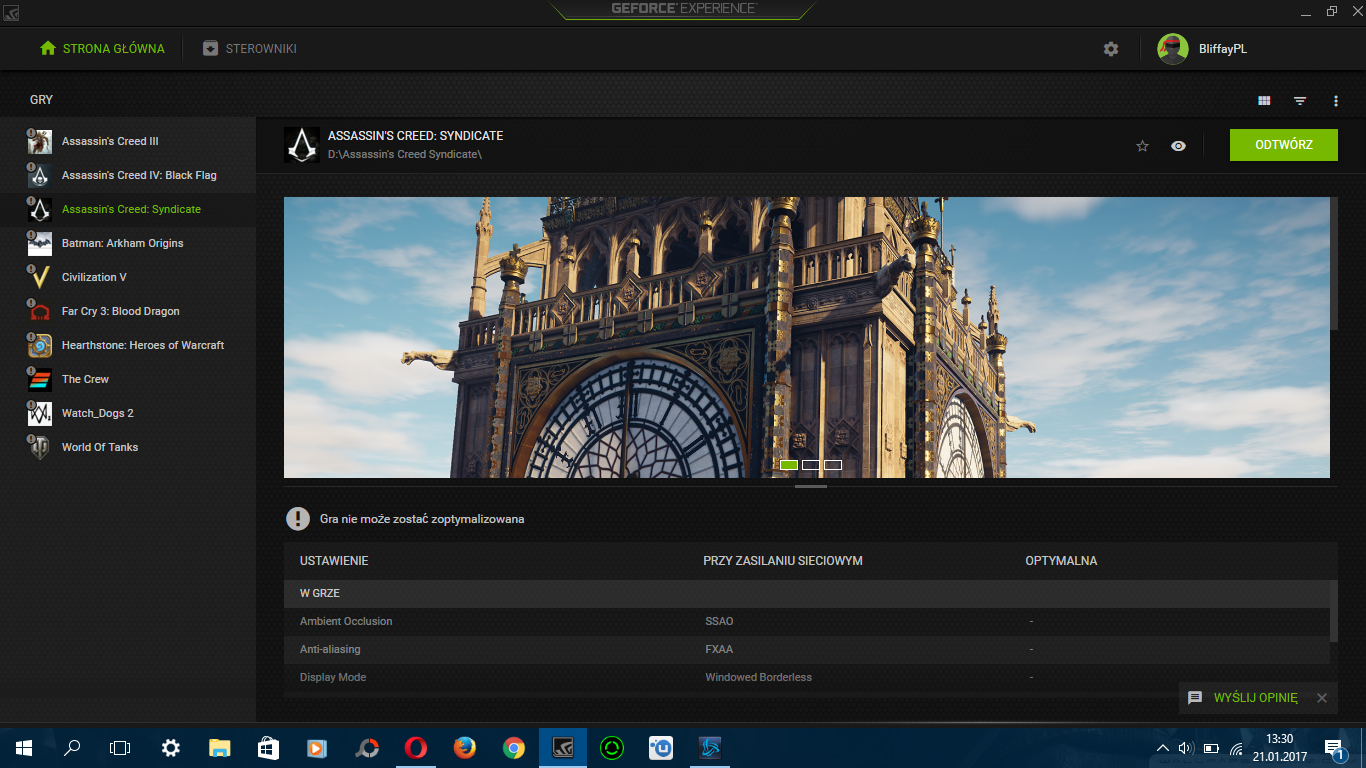Select the second carousel page indicator
The width and height of the screenshot is (1366, 768).
tap(812, 464)
